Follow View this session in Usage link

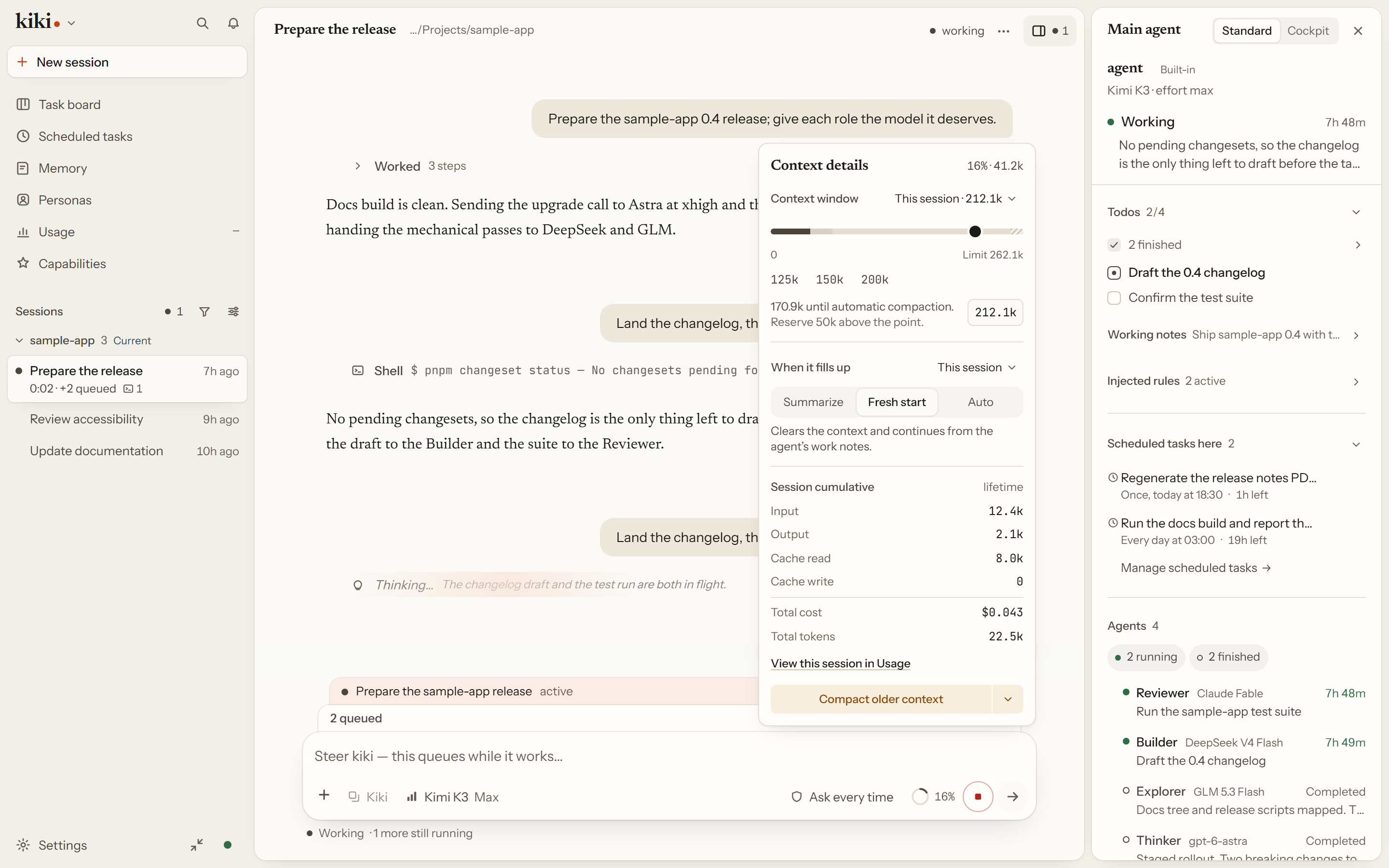click(840, 664)
